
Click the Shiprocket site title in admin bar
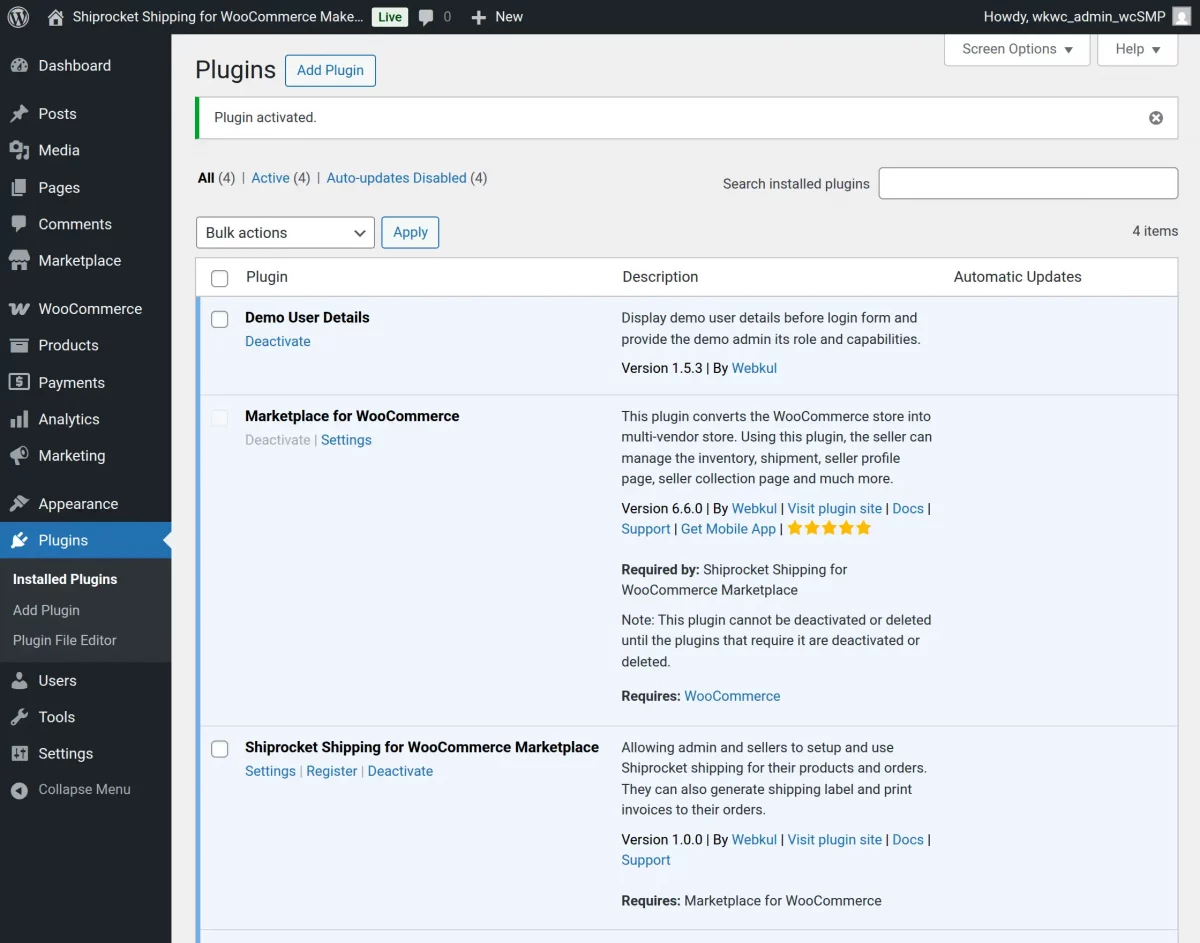[x=218, y=17]
